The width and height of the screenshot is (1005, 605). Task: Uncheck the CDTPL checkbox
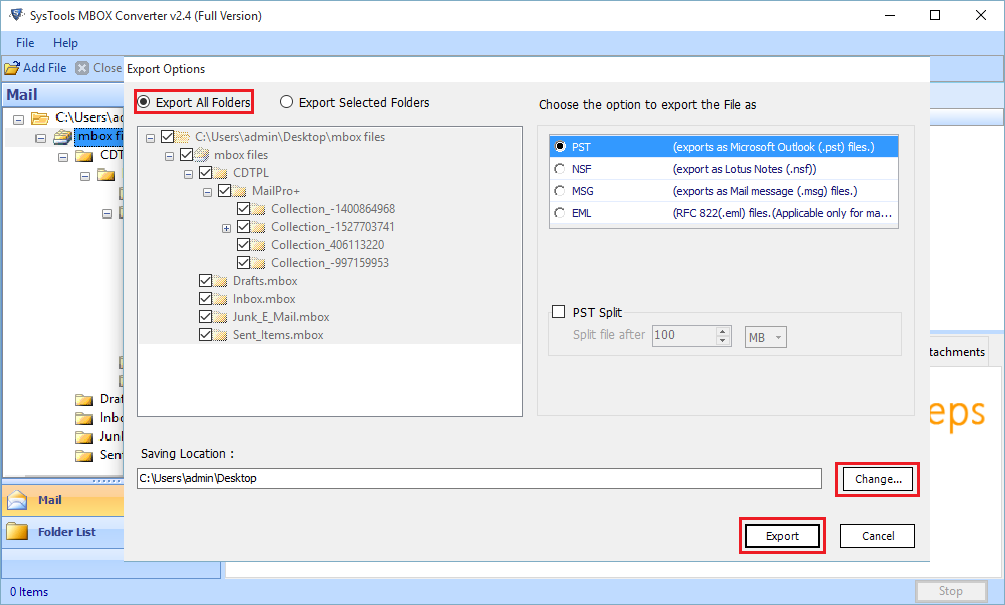tap(205, 172)
